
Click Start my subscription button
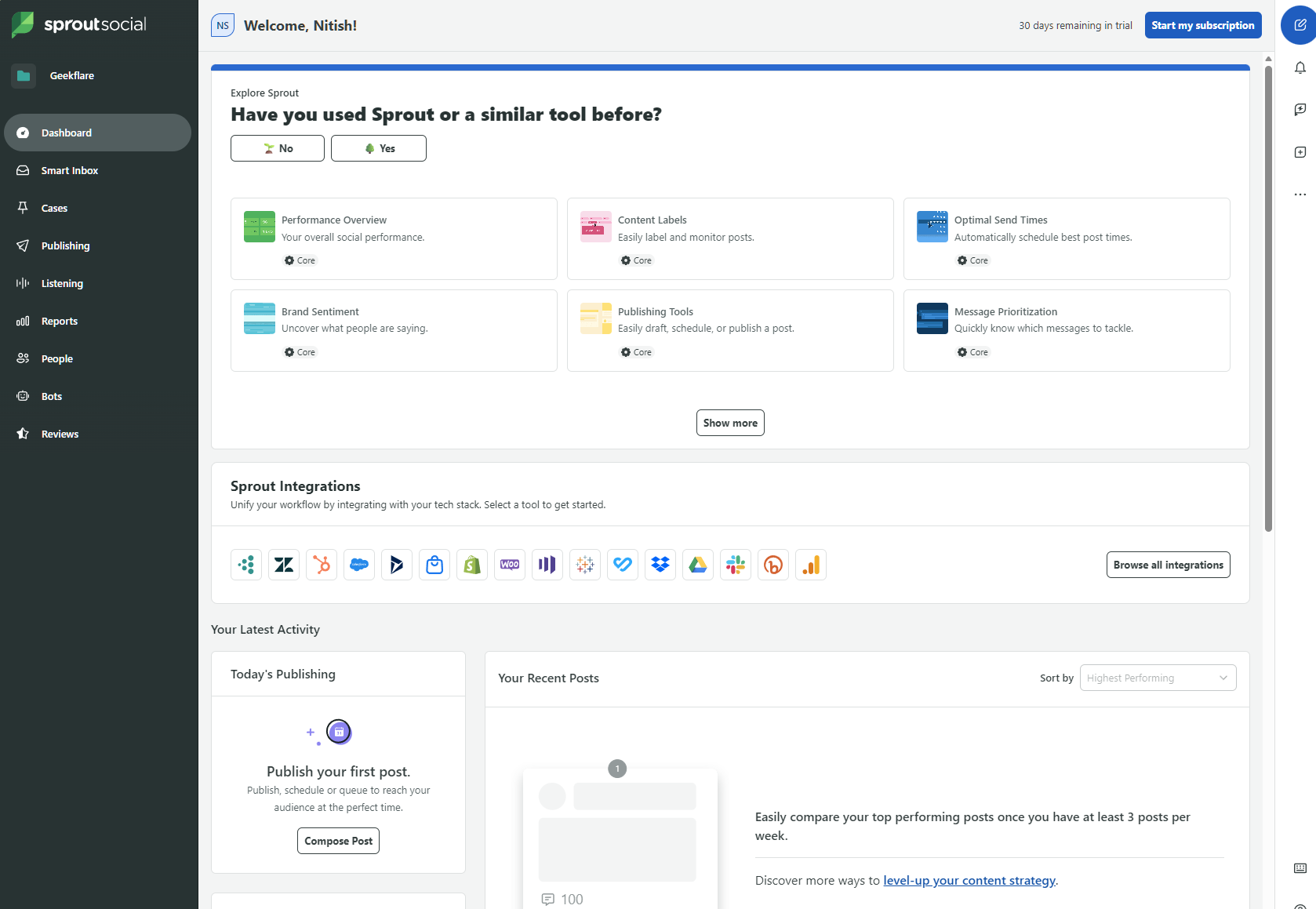(x=1202, y=25)
